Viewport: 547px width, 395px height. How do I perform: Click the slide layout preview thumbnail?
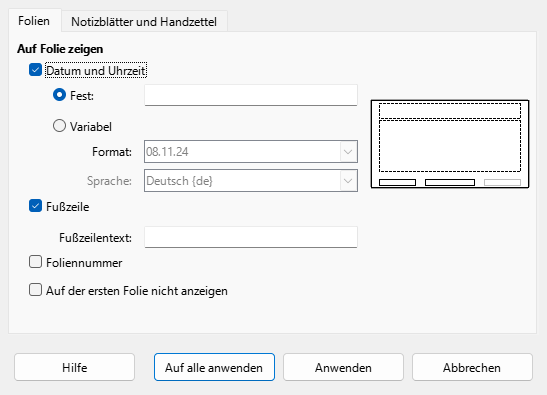(x=450, y=144)
